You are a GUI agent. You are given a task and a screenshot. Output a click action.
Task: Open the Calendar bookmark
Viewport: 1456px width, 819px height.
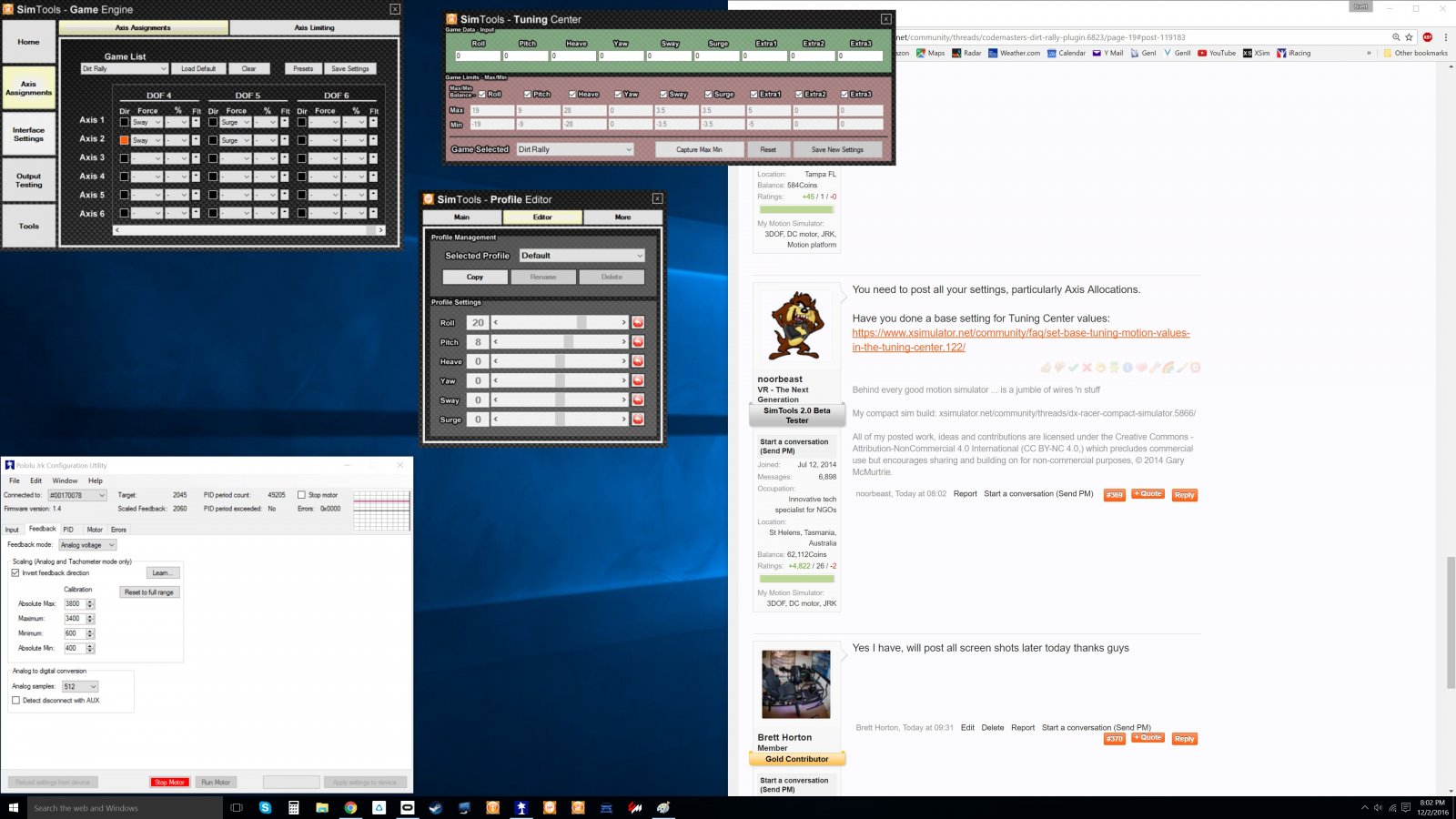(x=1067, y=53)
